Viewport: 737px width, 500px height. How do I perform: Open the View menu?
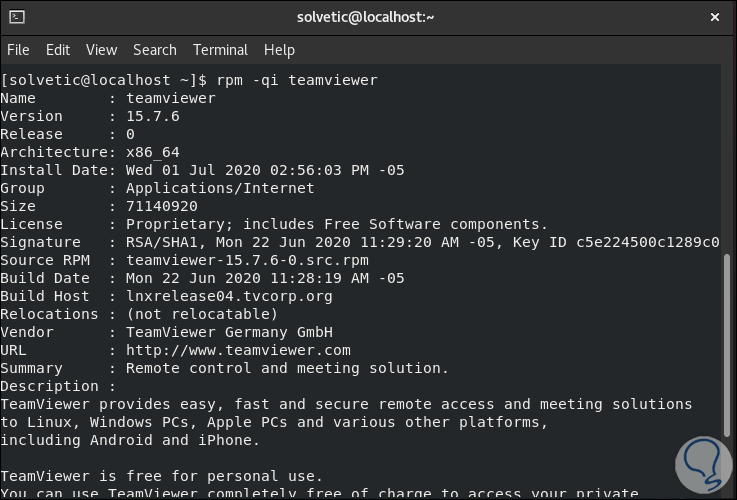101,50
